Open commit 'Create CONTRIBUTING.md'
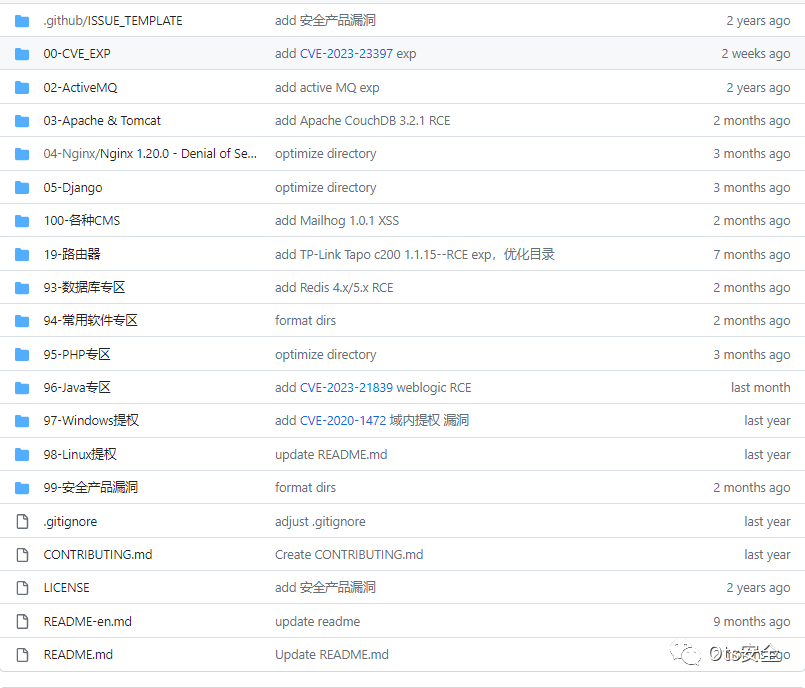805x688 pixels. pyautogui.click(x=349, y=555)
